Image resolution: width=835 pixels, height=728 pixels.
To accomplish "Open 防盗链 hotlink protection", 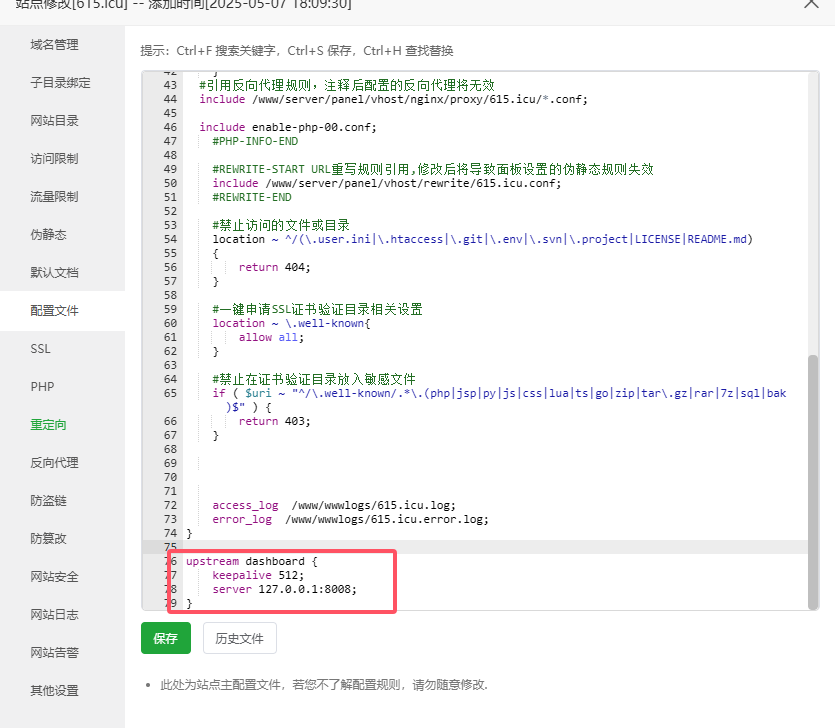I will click(48, 501).
